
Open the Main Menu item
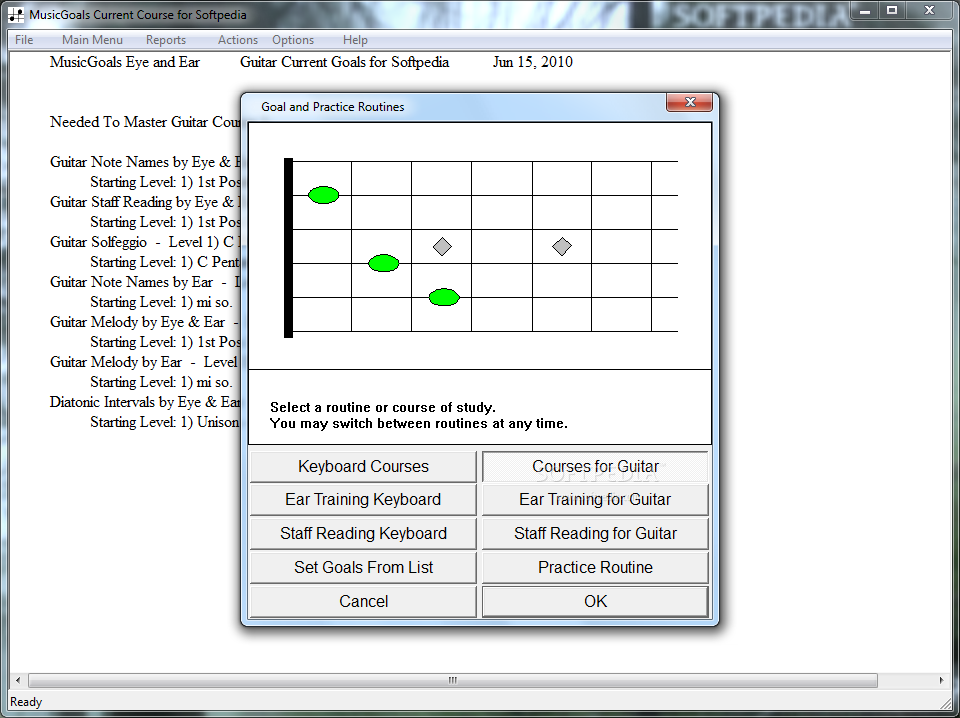point(92,40)
